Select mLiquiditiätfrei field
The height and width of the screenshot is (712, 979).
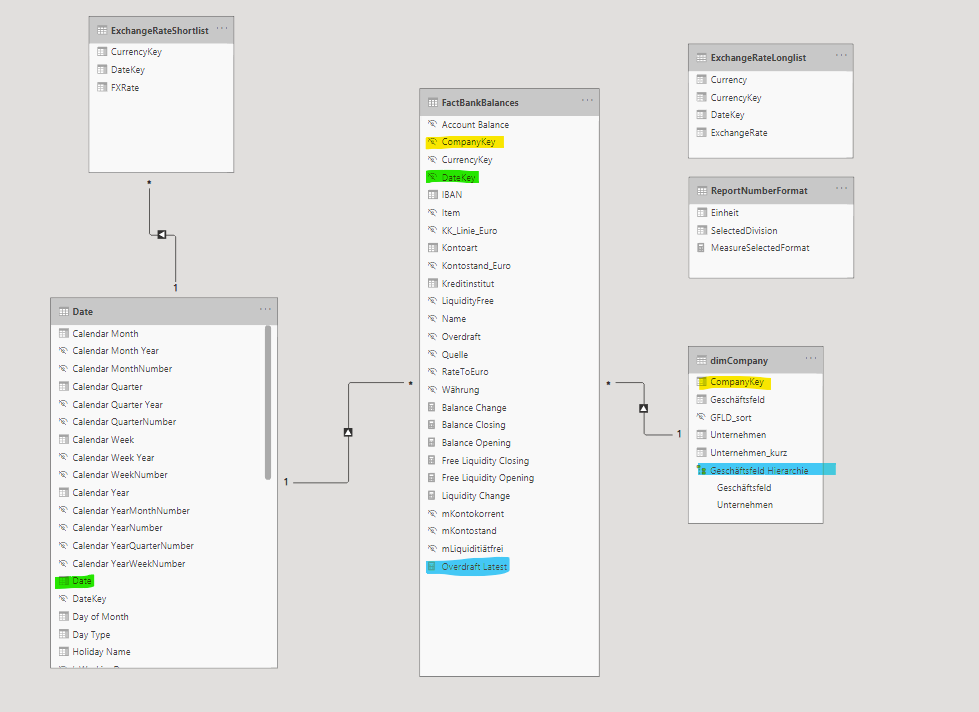472,548
